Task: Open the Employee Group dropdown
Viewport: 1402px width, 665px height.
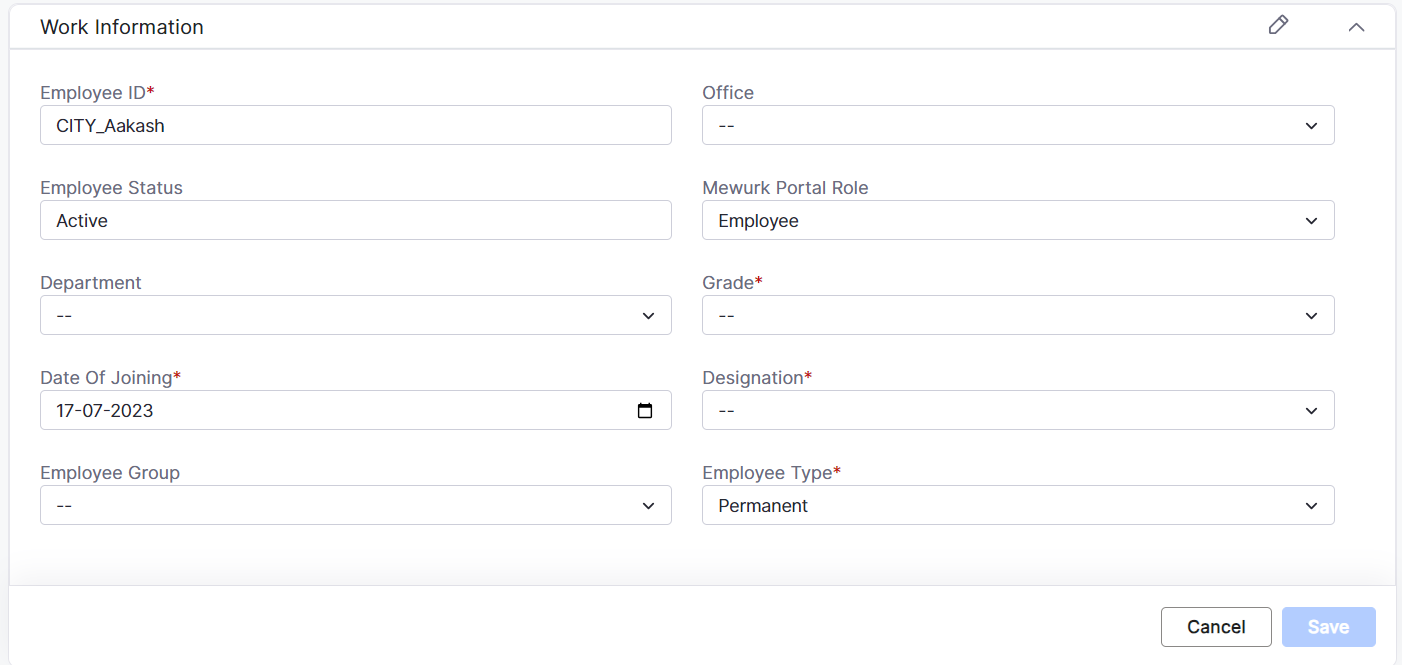Action: [355, 506]
